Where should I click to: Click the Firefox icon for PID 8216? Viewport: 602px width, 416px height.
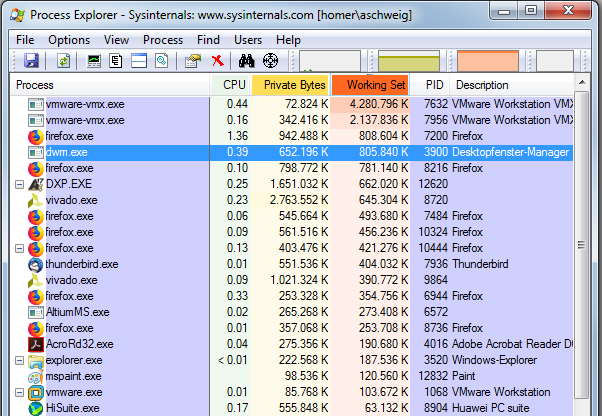point(35,168)
